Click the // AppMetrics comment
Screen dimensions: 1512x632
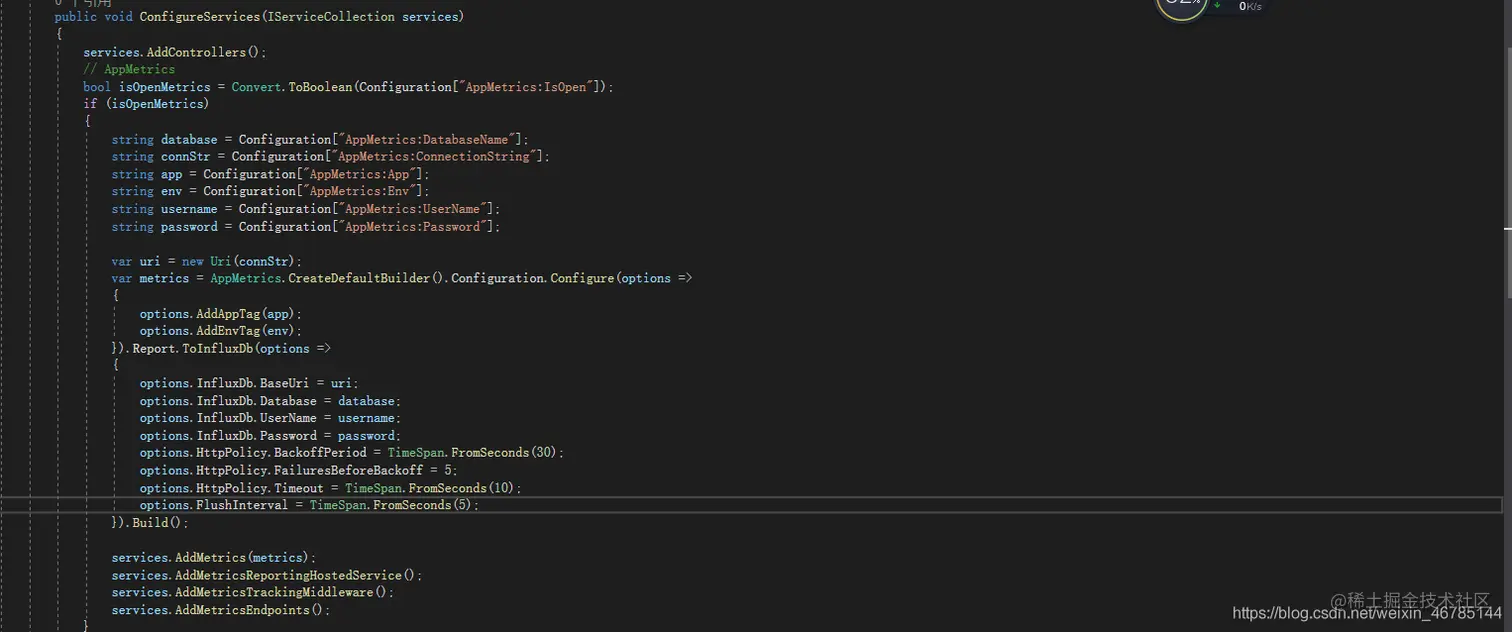[129, 70]
